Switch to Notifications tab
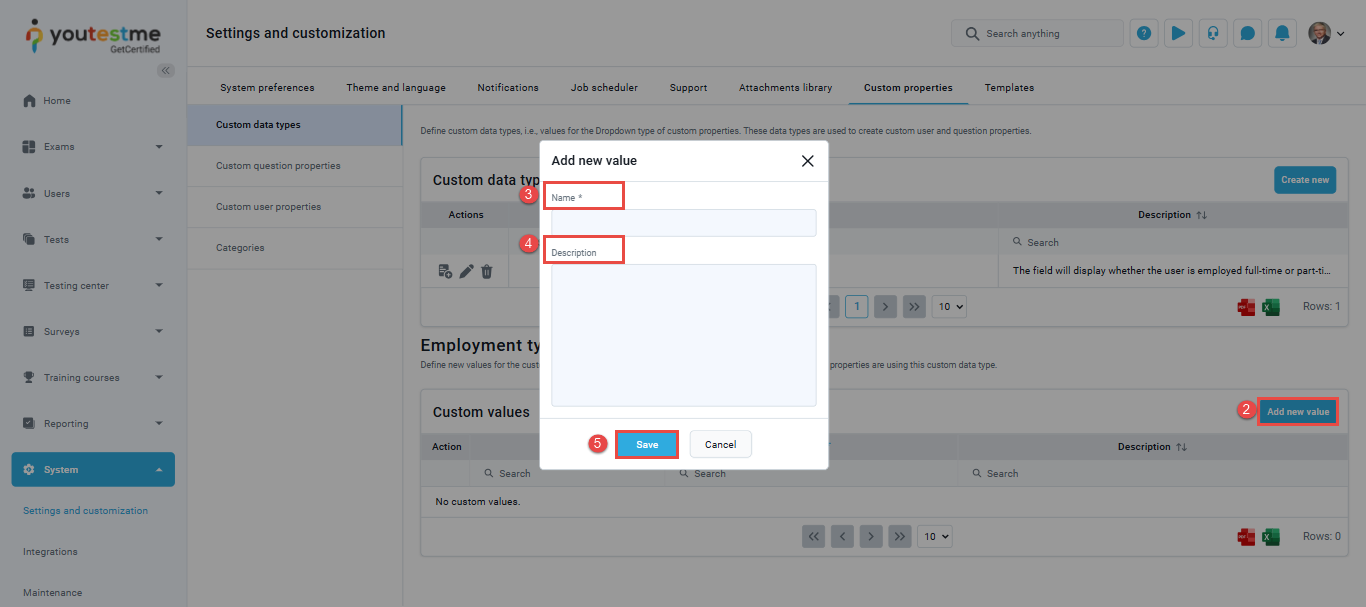The width and height of the screenshot is (1366, 607). (x=508, y=88)
